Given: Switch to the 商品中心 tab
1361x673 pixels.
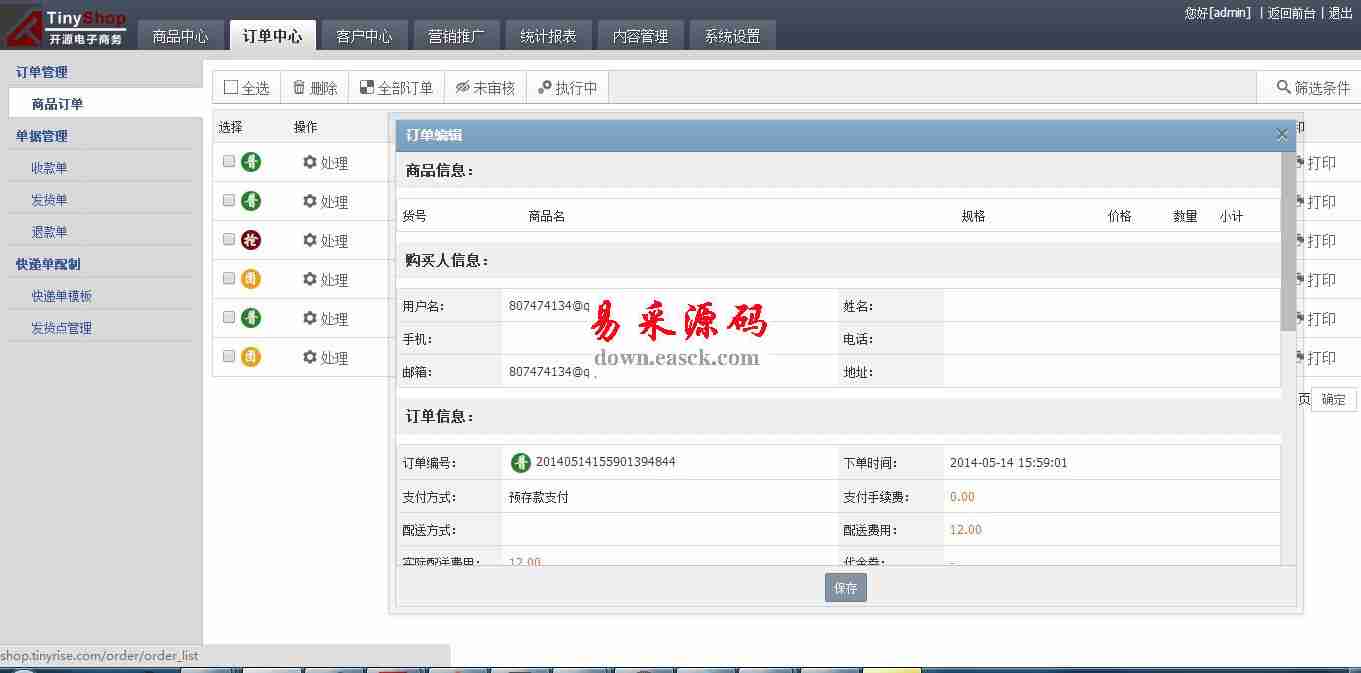Looking at the screenshot, I should point(180,36).
